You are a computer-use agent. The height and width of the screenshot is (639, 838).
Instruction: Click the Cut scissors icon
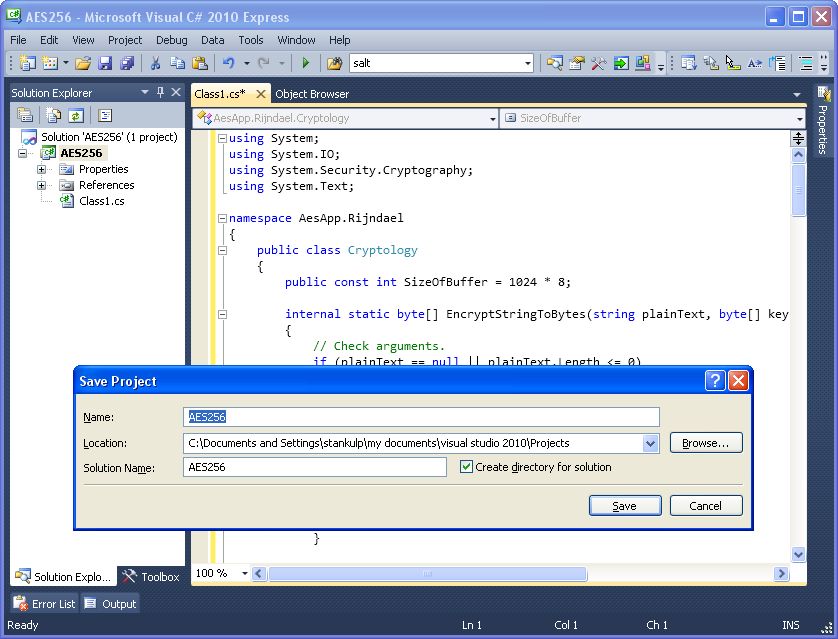pos(156,63)
